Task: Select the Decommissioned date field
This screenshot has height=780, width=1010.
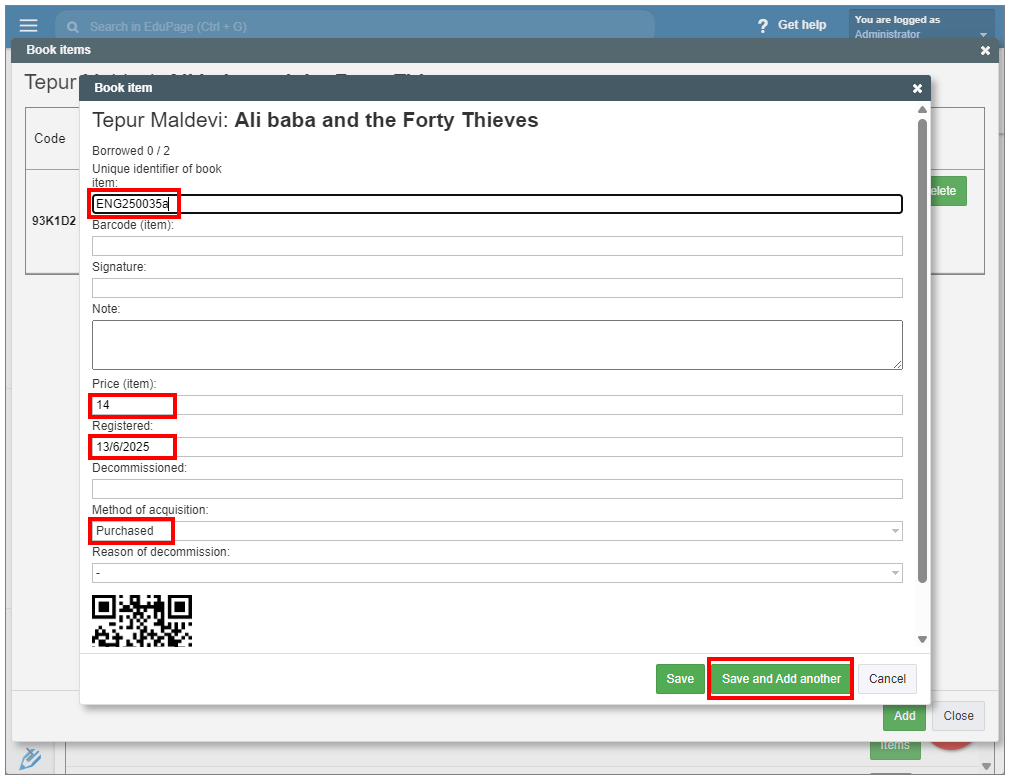Action: [497, 489]
